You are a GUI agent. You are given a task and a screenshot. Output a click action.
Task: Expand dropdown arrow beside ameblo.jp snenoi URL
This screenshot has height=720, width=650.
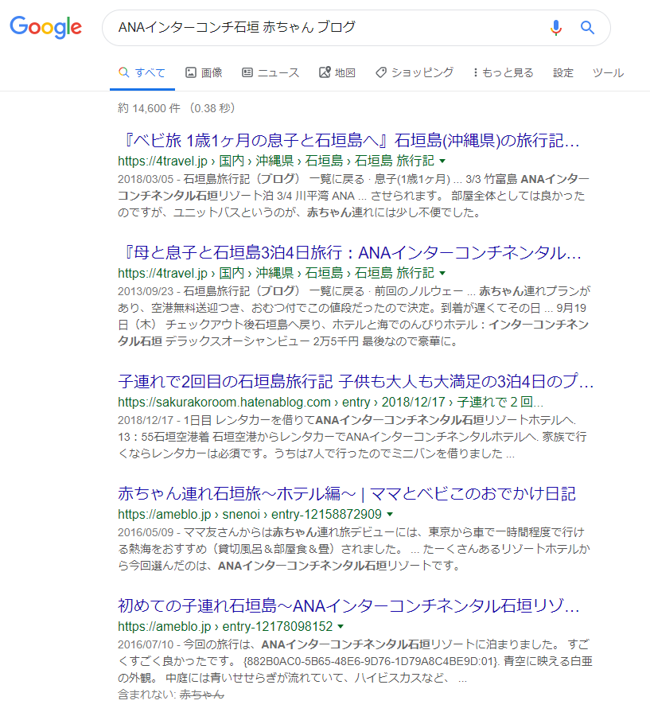coord(390,514)
